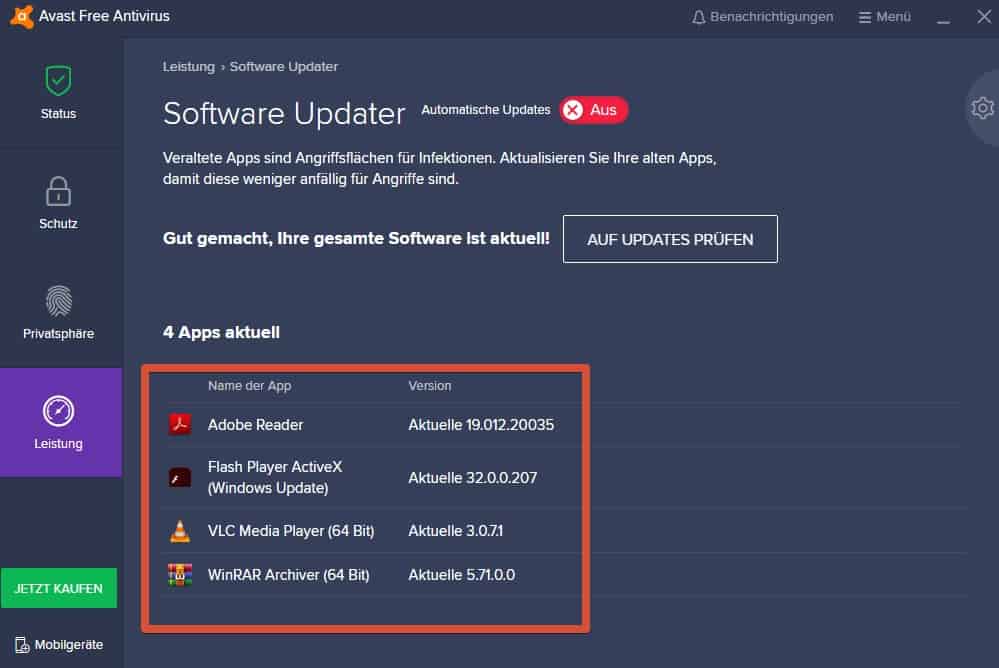The width and height of the screenshot is (999, 668).
Task: Click the Avast logo in title bar
Action: point(21,16)
